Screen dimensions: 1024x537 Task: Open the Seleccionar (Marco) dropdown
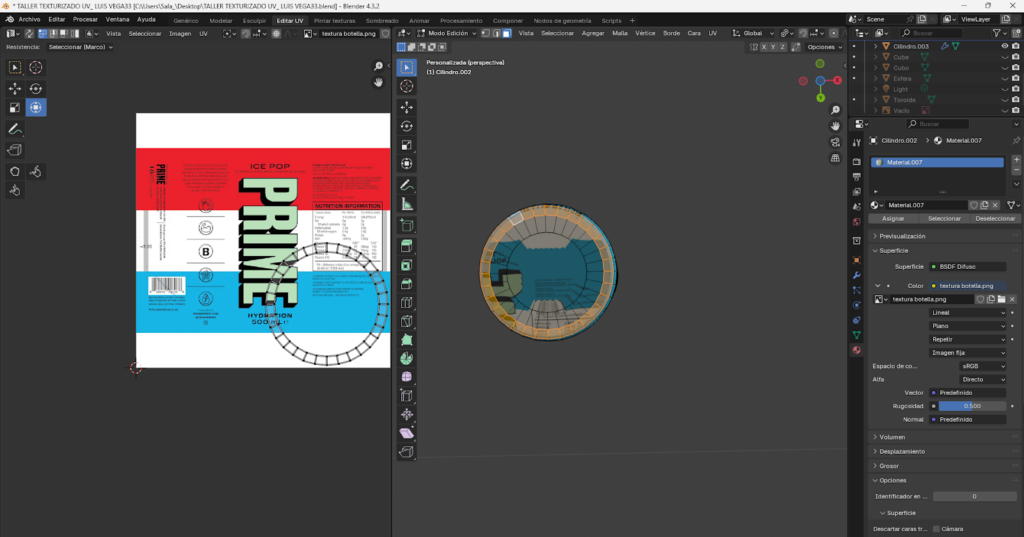click(80, 47)
